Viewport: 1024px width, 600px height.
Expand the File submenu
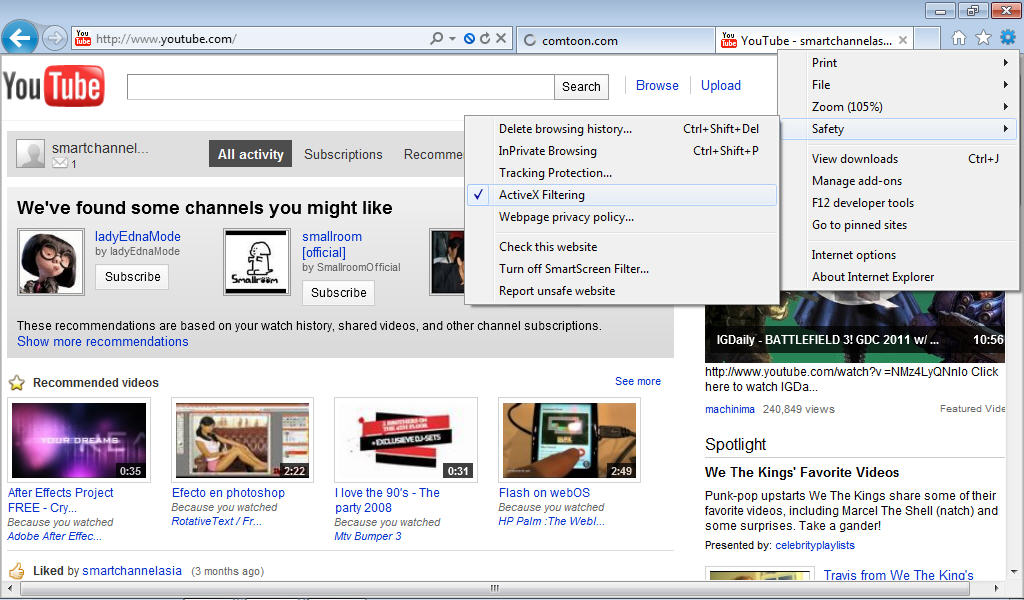[x=899, y=85]
